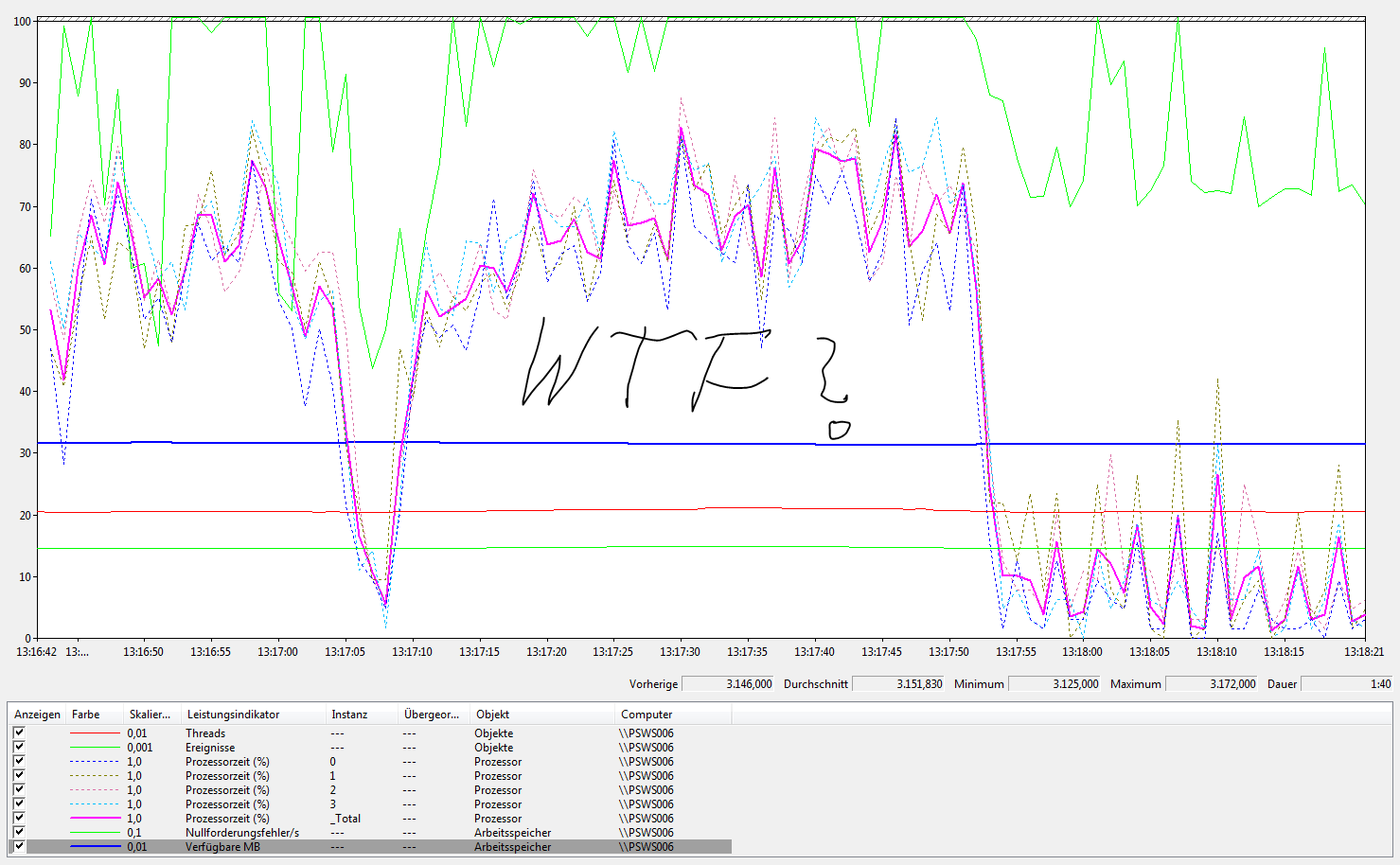1400x865 pixels.
Task: Toggle checkbox for Prozessorzeit instance 1
Action: [x=19, y=775]
